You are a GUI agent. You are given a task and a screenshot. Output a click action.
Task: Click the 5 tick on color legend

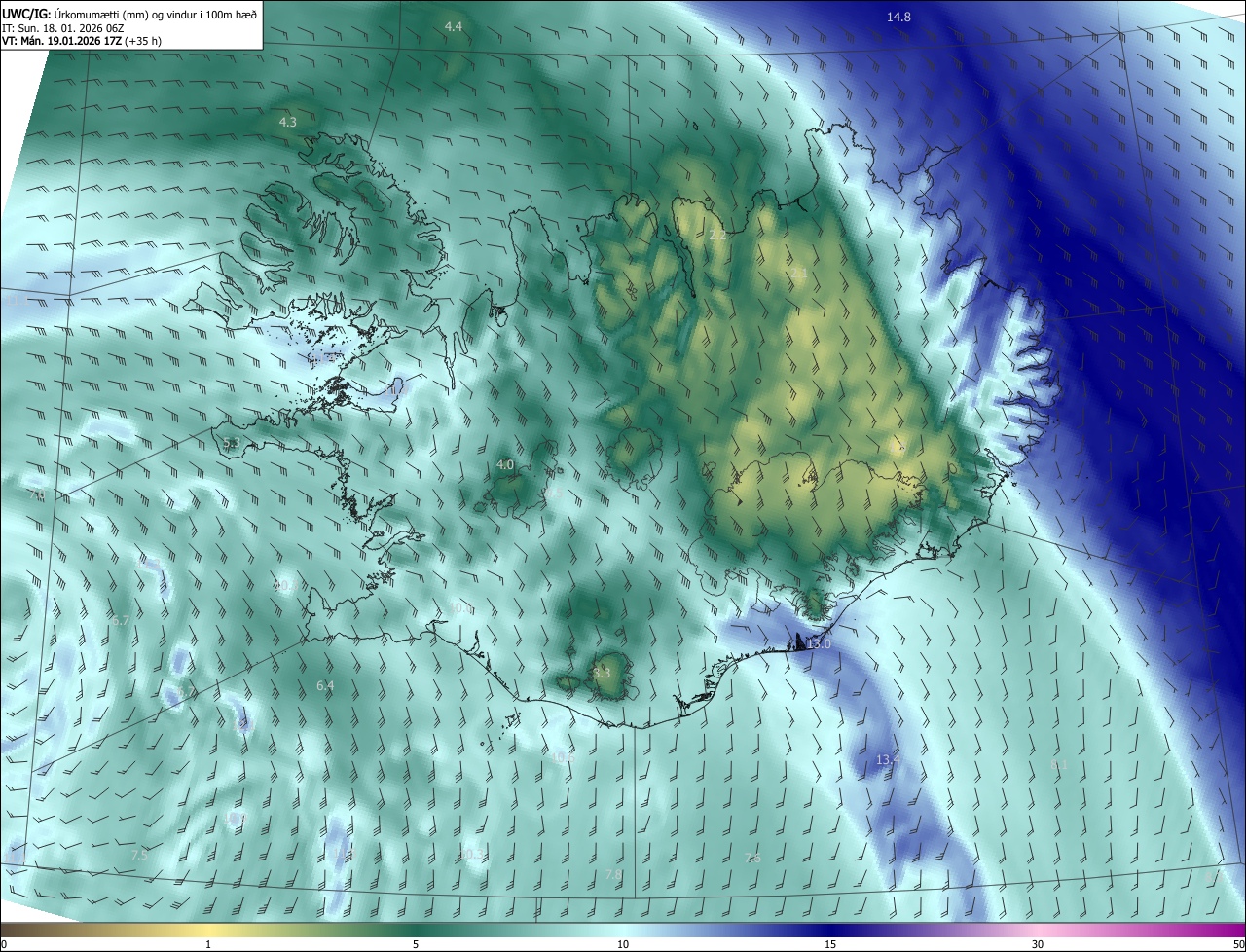coord(416,945)
